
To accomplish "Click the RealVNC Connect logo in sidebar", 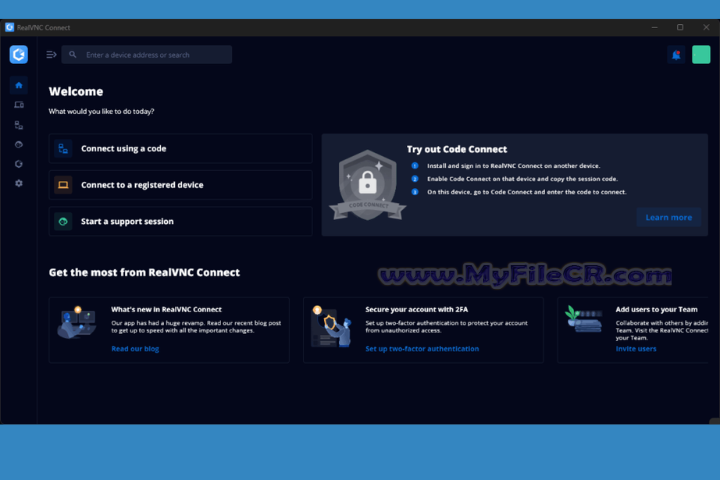I will 19,55.
